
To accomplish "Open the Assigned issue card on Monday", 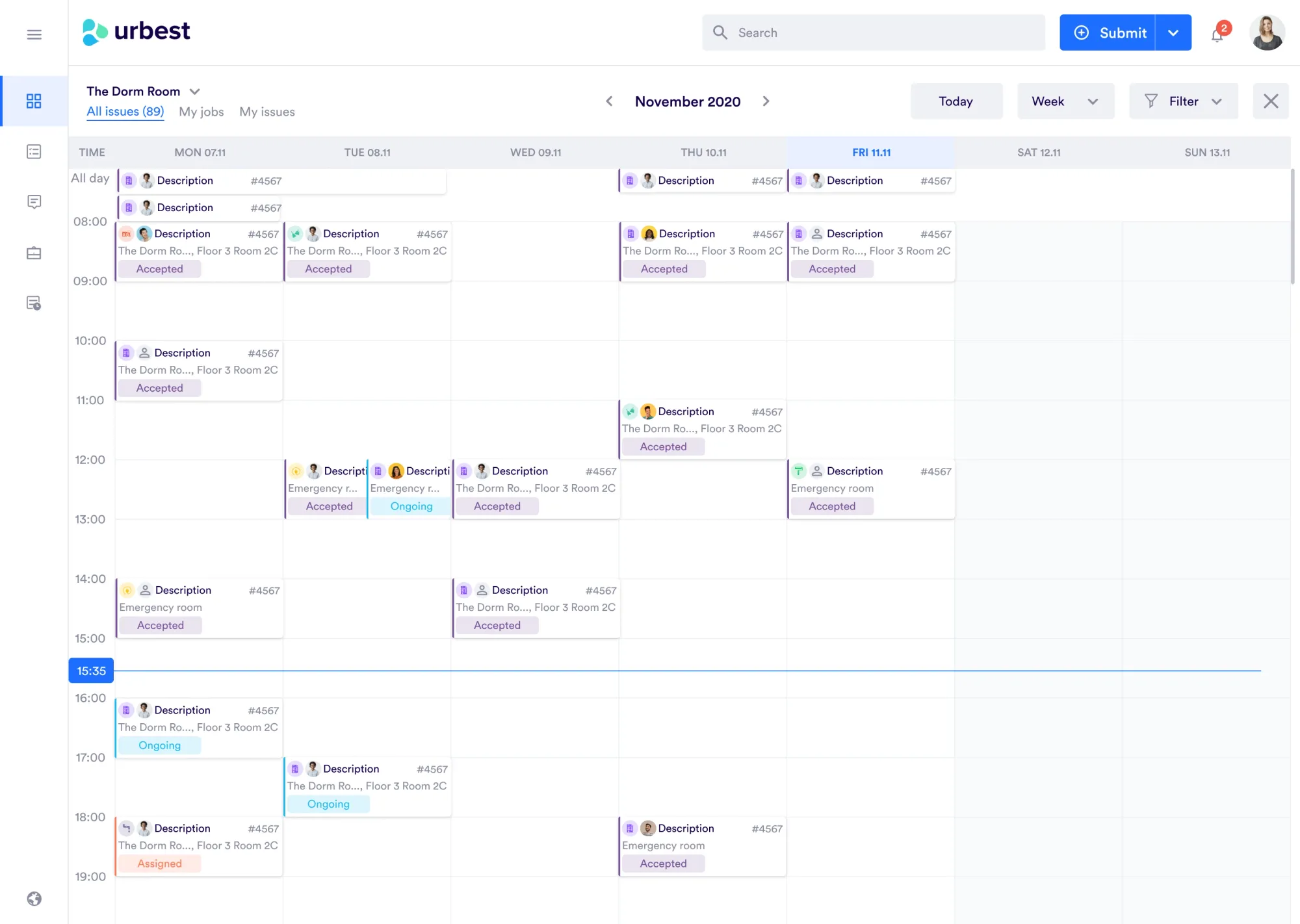I will tap(198, 845).
